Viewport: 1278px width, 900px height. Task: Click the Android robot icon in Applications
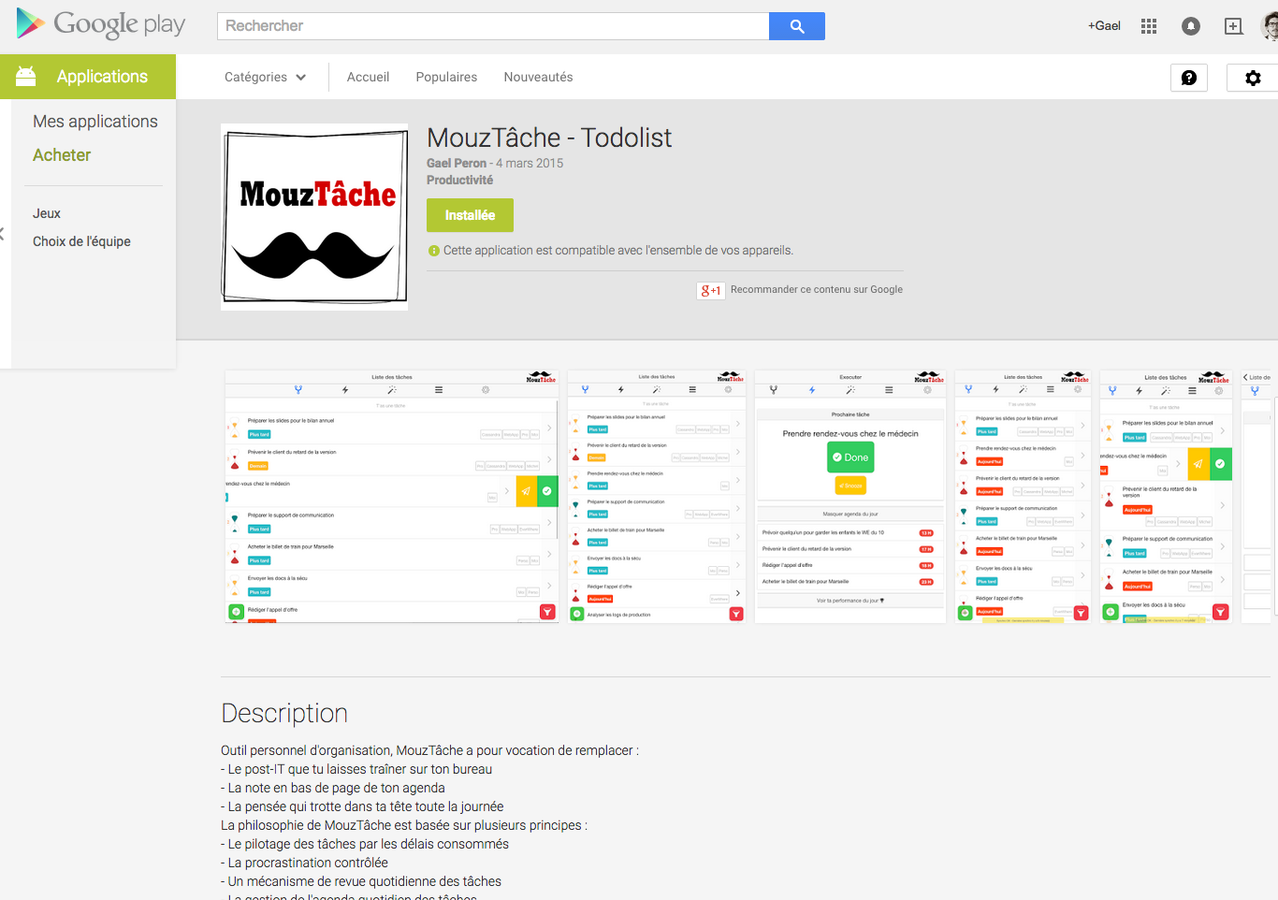coord(26,76)
